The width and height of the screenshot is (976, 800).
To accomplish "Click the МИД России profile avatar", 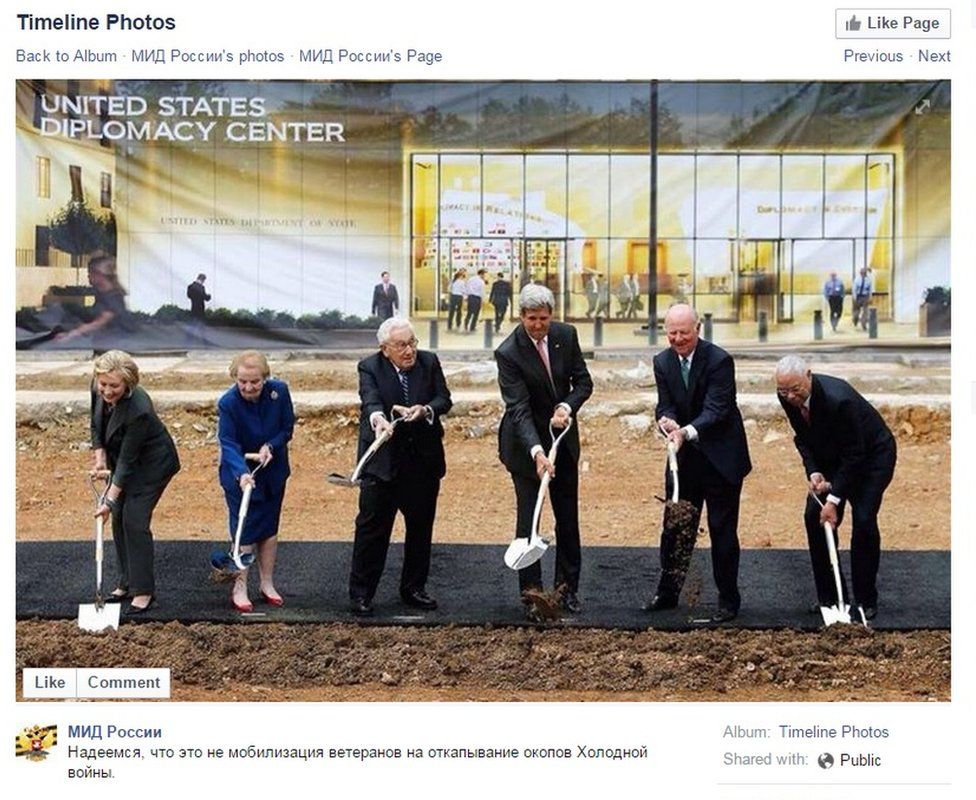I will click(36, 742).
